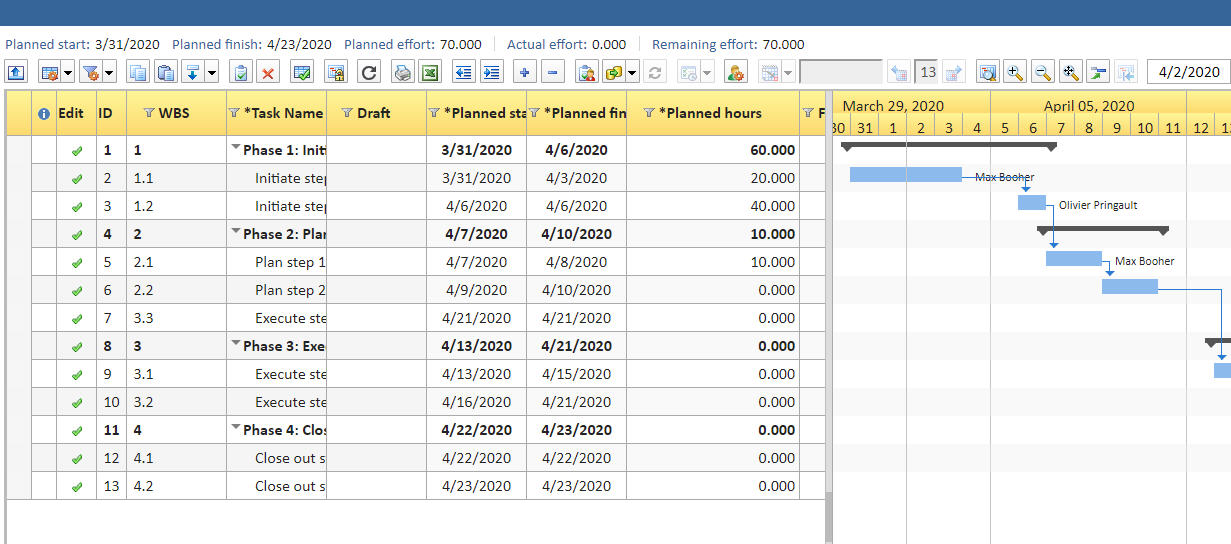
Task: Click the filter settings funnel icon
Action: pos(91,72)
